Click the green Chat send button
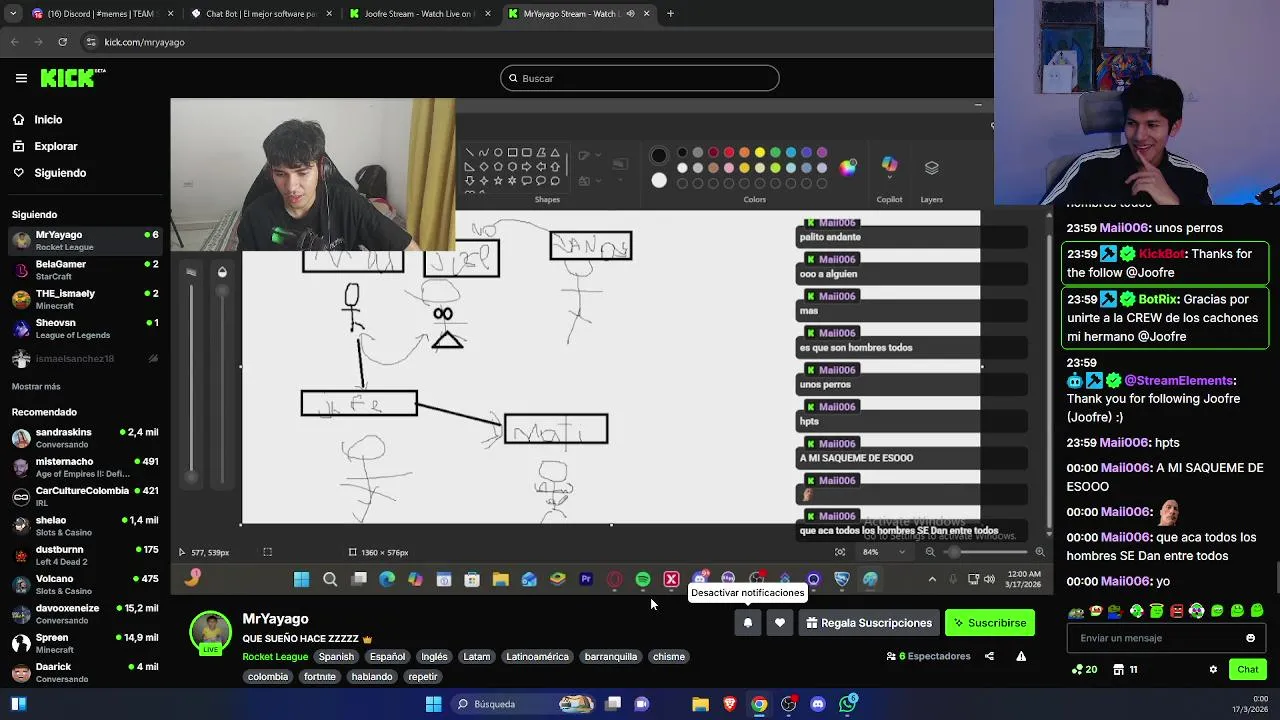This screenshot has height=720, width=1280. [x=1248, y=669]
